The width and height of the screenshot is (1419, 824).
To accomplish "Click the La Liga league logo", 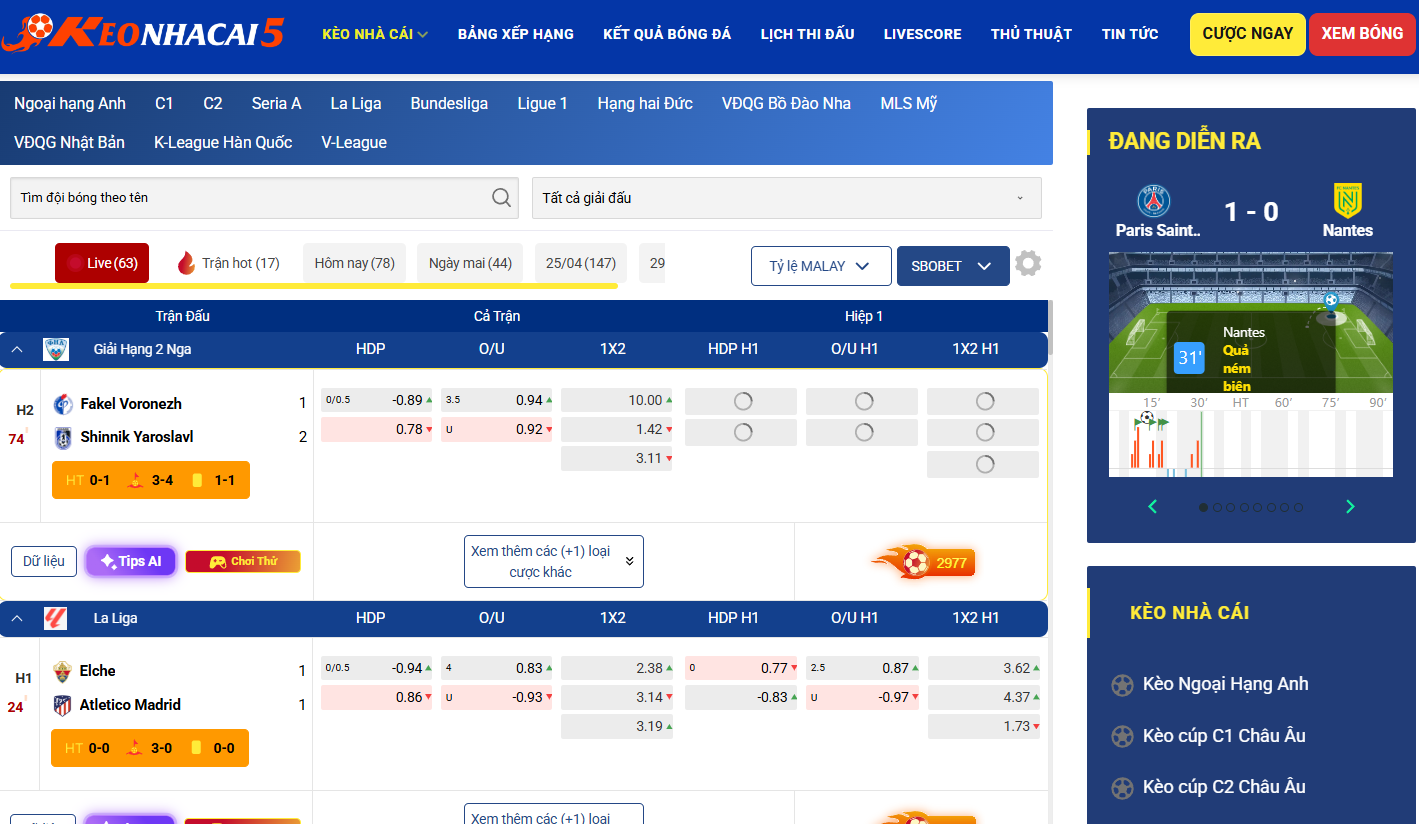I will tap(56, 618).
